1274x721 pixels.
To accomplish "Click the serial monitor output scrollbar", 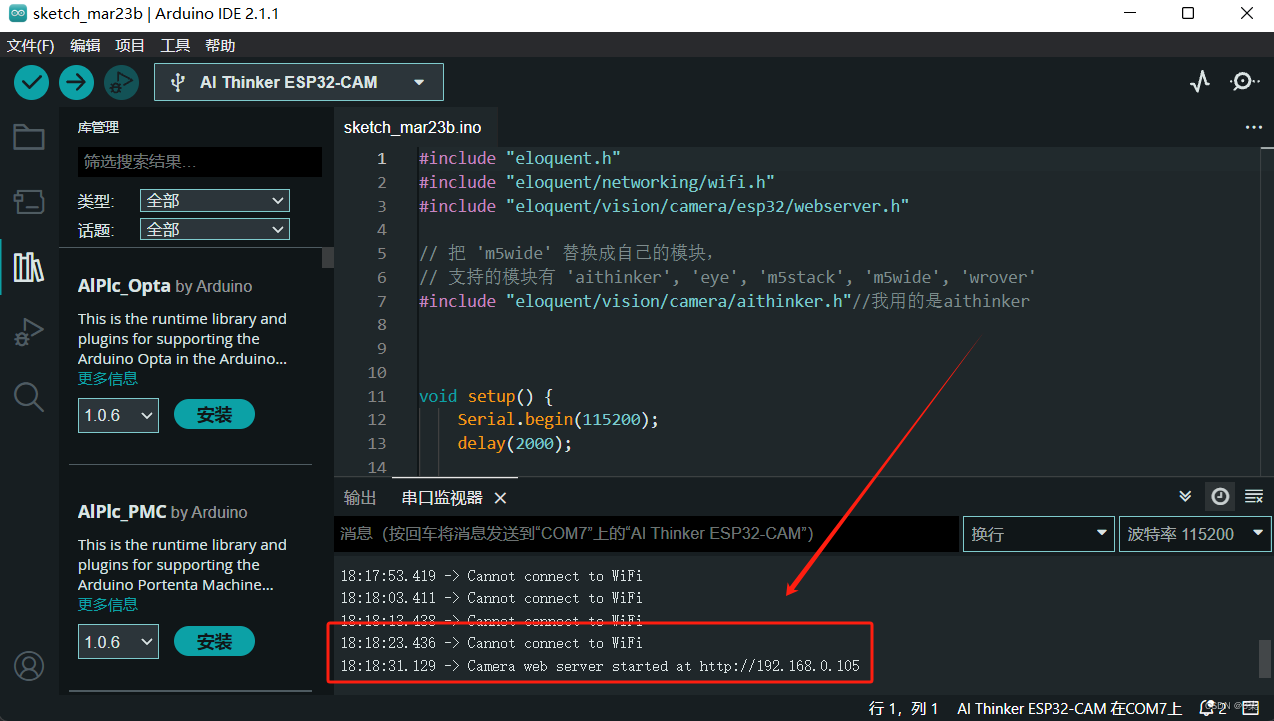I will [x=1264, y=658].
